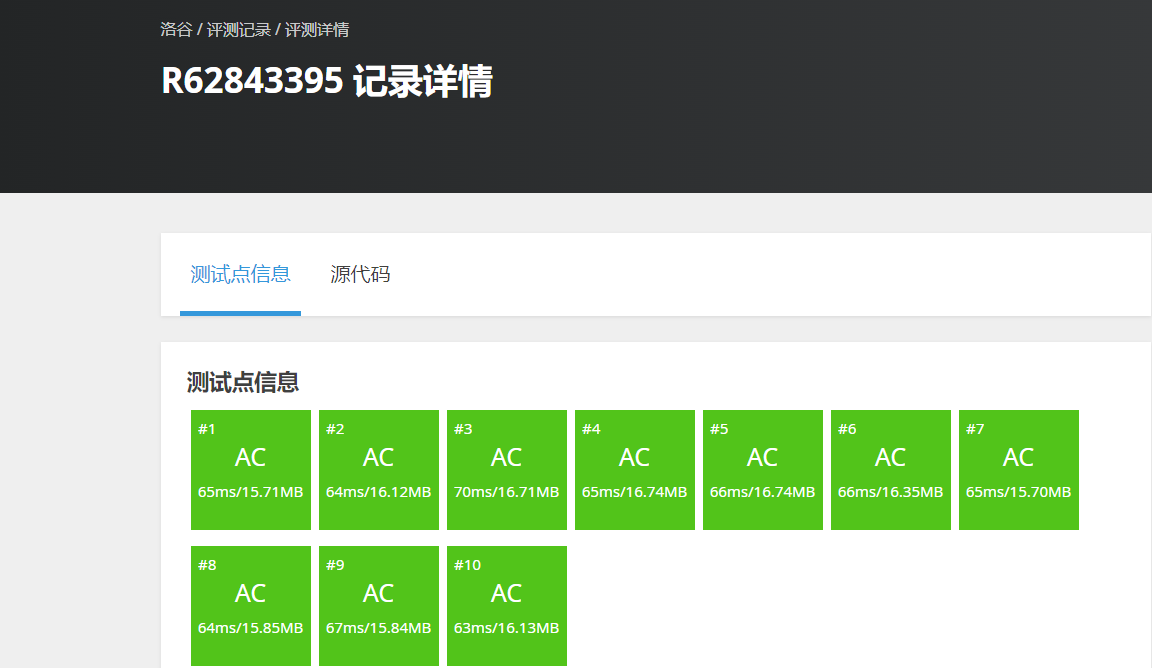The image size is (1152, 668).
Task: Open test case #9 with 67ms/15.84MB
Action: point(378,606)
